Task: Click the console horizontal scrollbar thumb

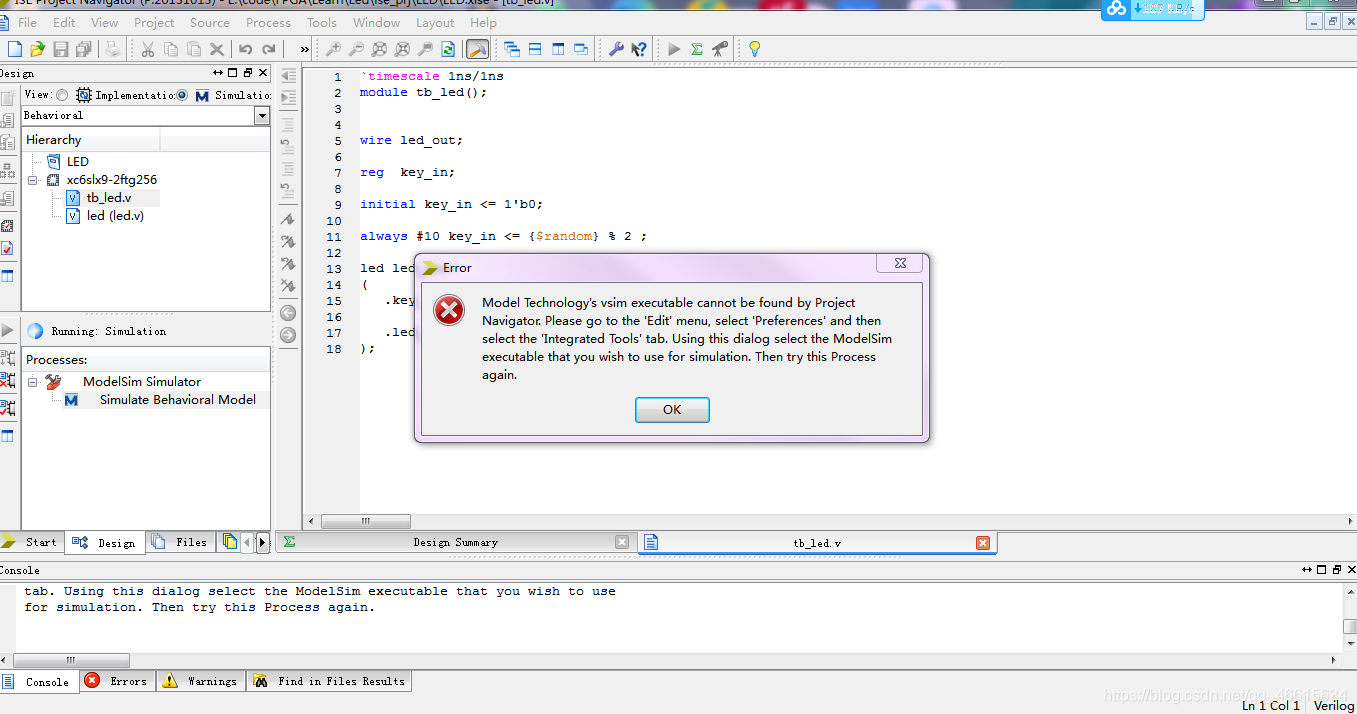Action: (x=71, y=660)
